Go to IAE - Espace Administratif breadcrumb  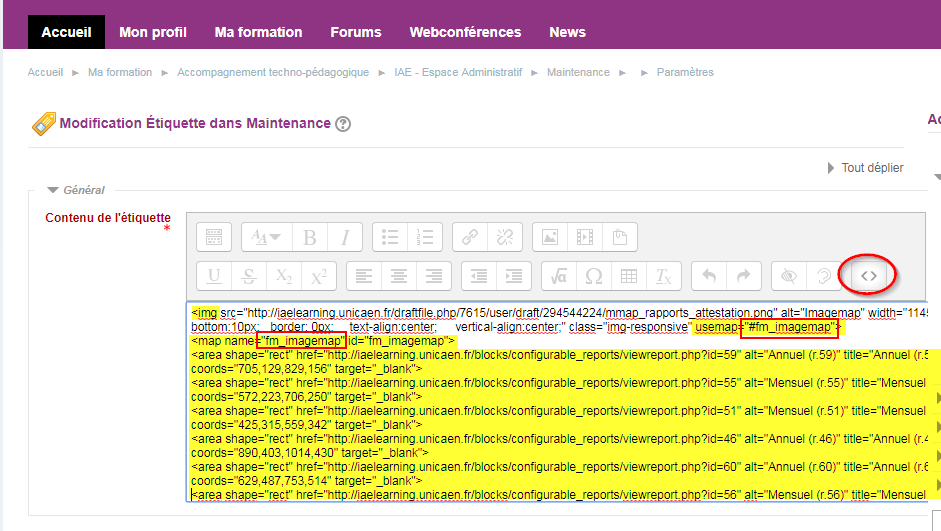click(x=459, y=73)
